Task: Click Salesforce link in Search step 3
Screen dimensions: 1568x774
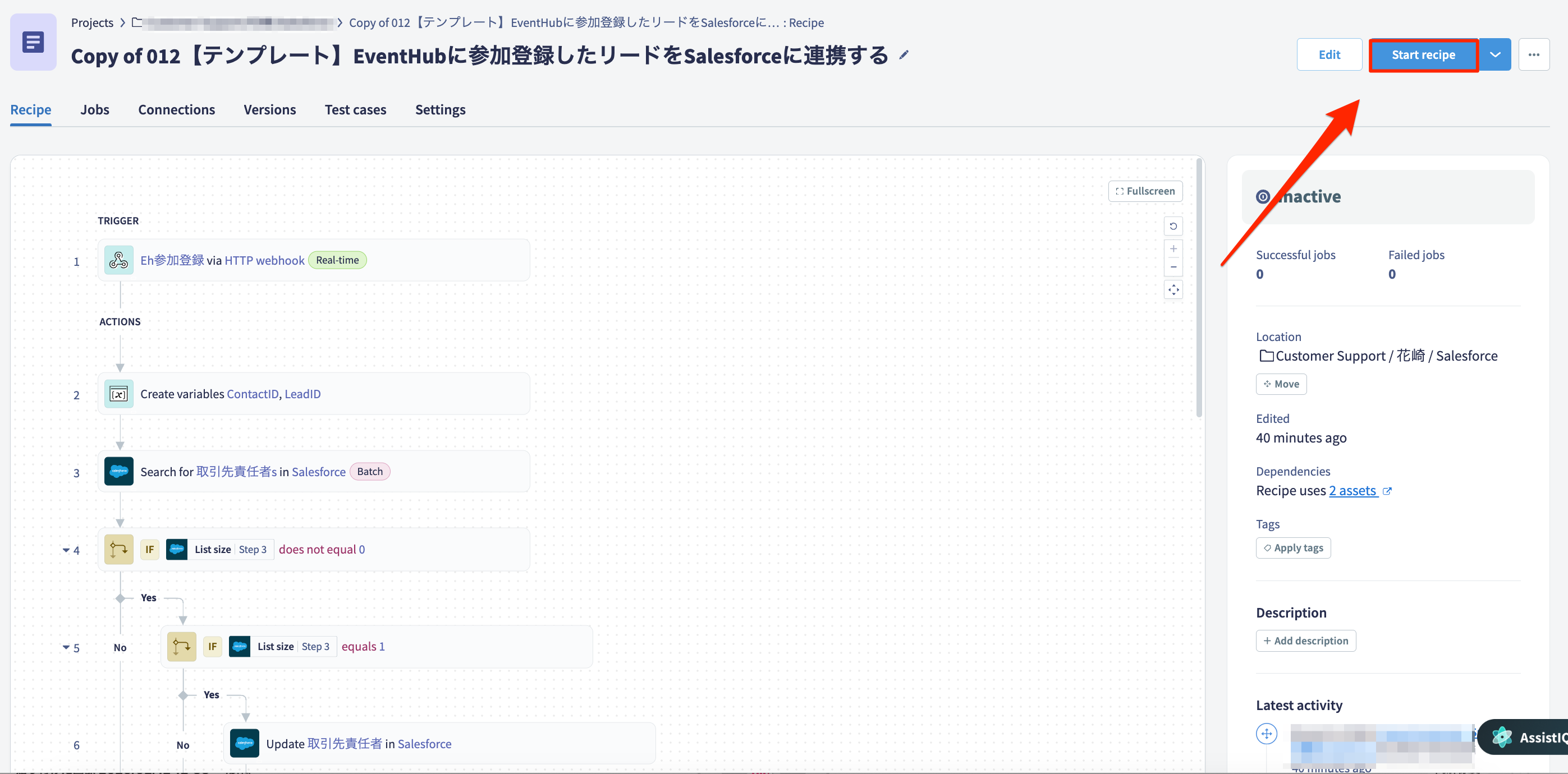Action: pyautogui.click(x=318, y=472)
